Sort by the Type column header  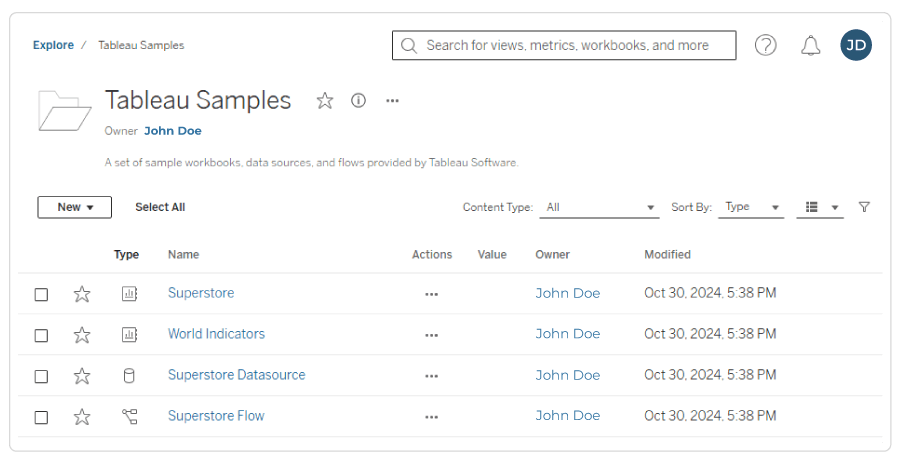[126, 254]
